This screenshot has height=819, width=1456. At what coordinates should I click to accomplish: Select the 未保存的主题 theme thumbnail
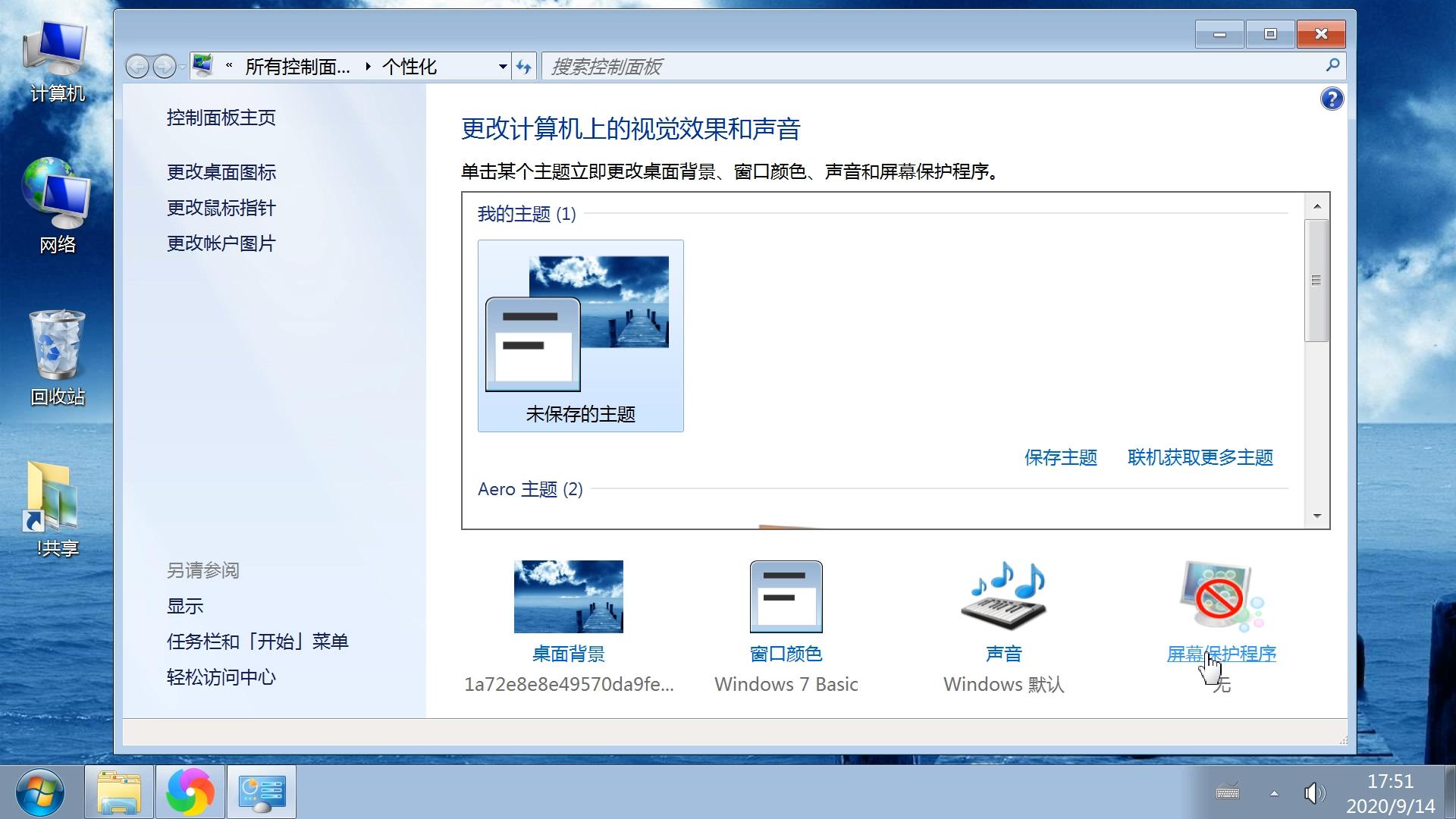point(580,334)
